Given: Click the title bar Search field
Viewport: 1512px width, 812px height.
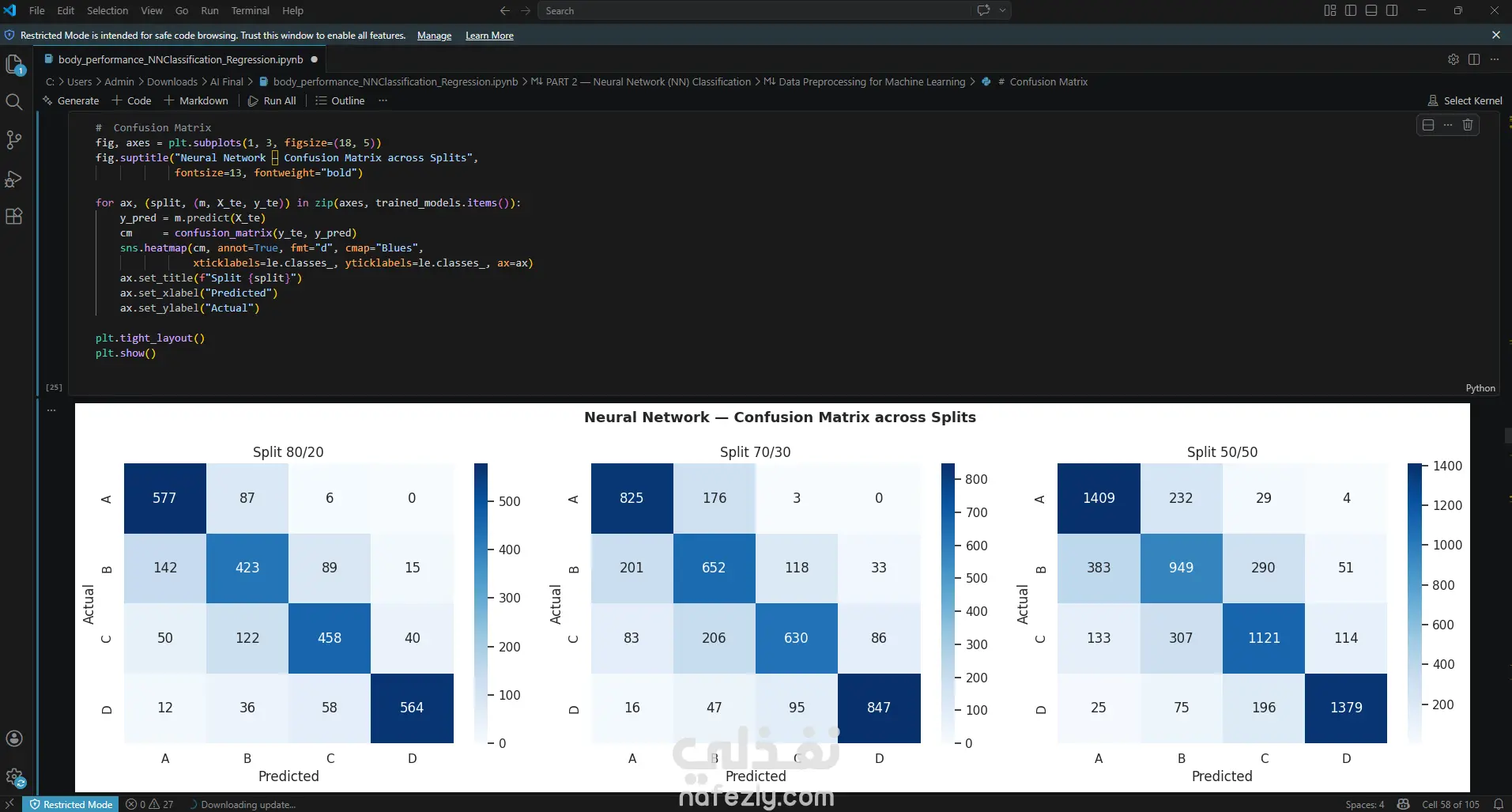Looking at the screenshot, I should (x=775, y=10).
